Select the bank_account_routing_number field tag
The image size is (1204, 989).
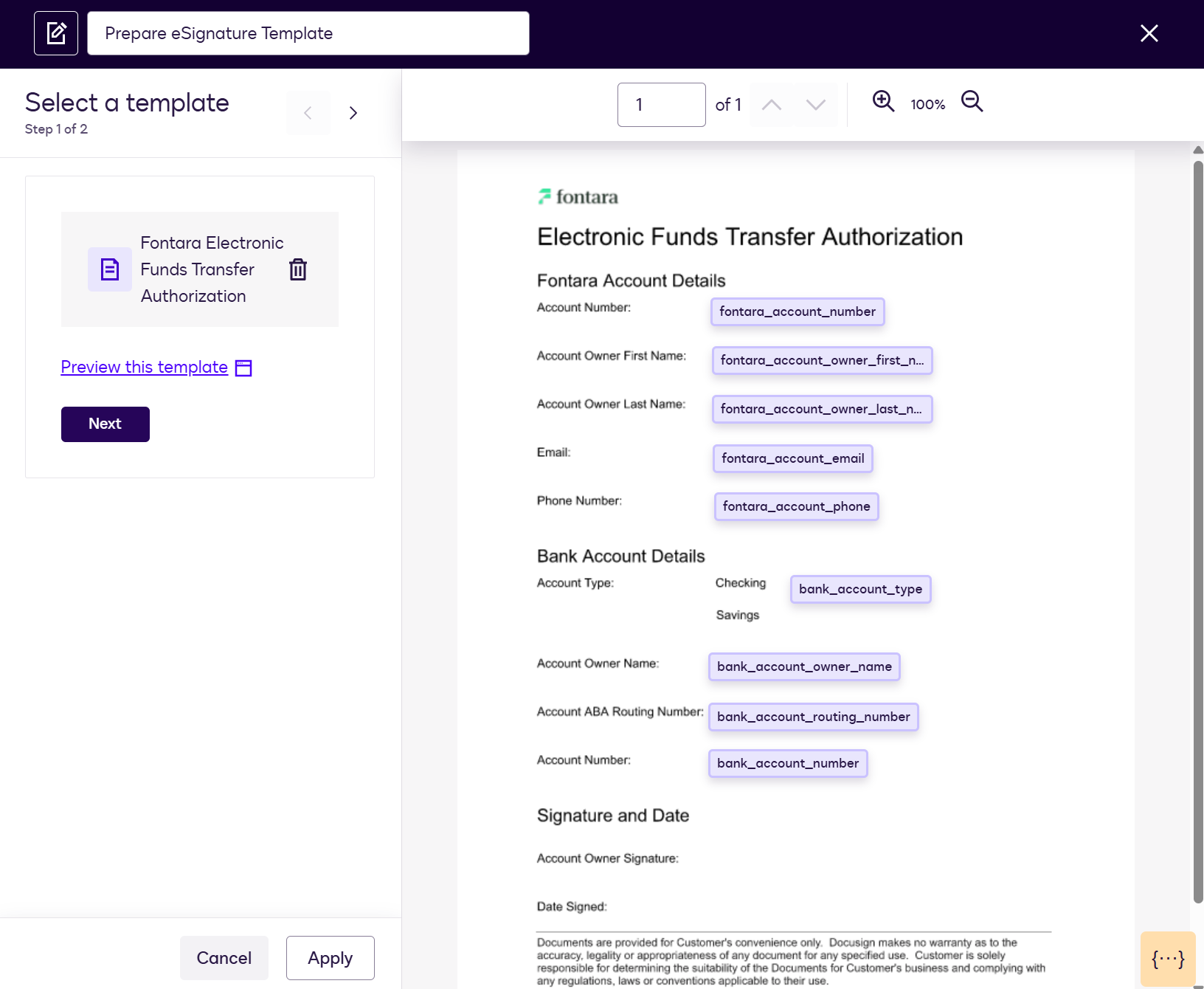[814, 717]
